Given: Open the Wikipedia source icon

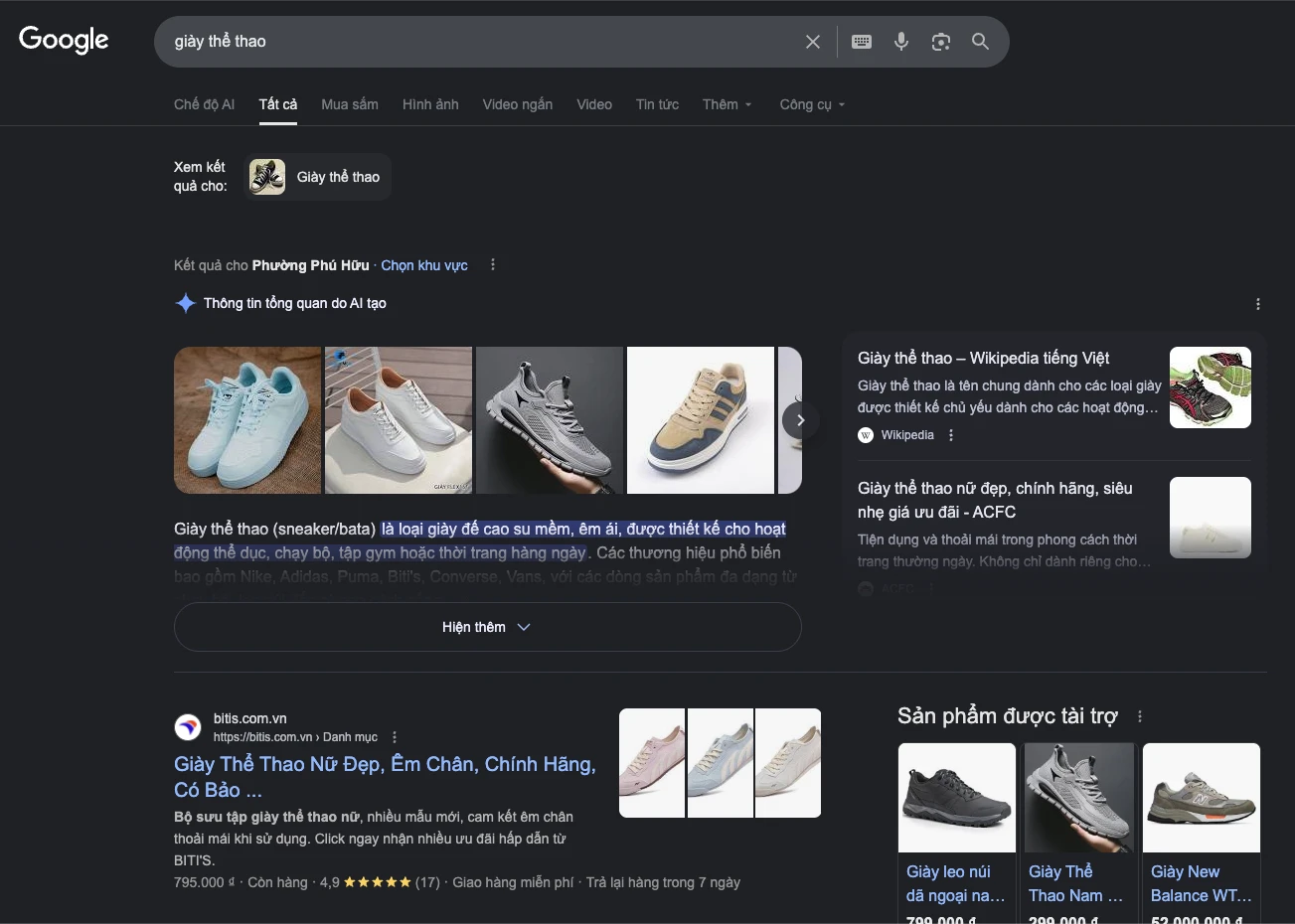Looking at the screenshot, I should click(x=865, y=434).
